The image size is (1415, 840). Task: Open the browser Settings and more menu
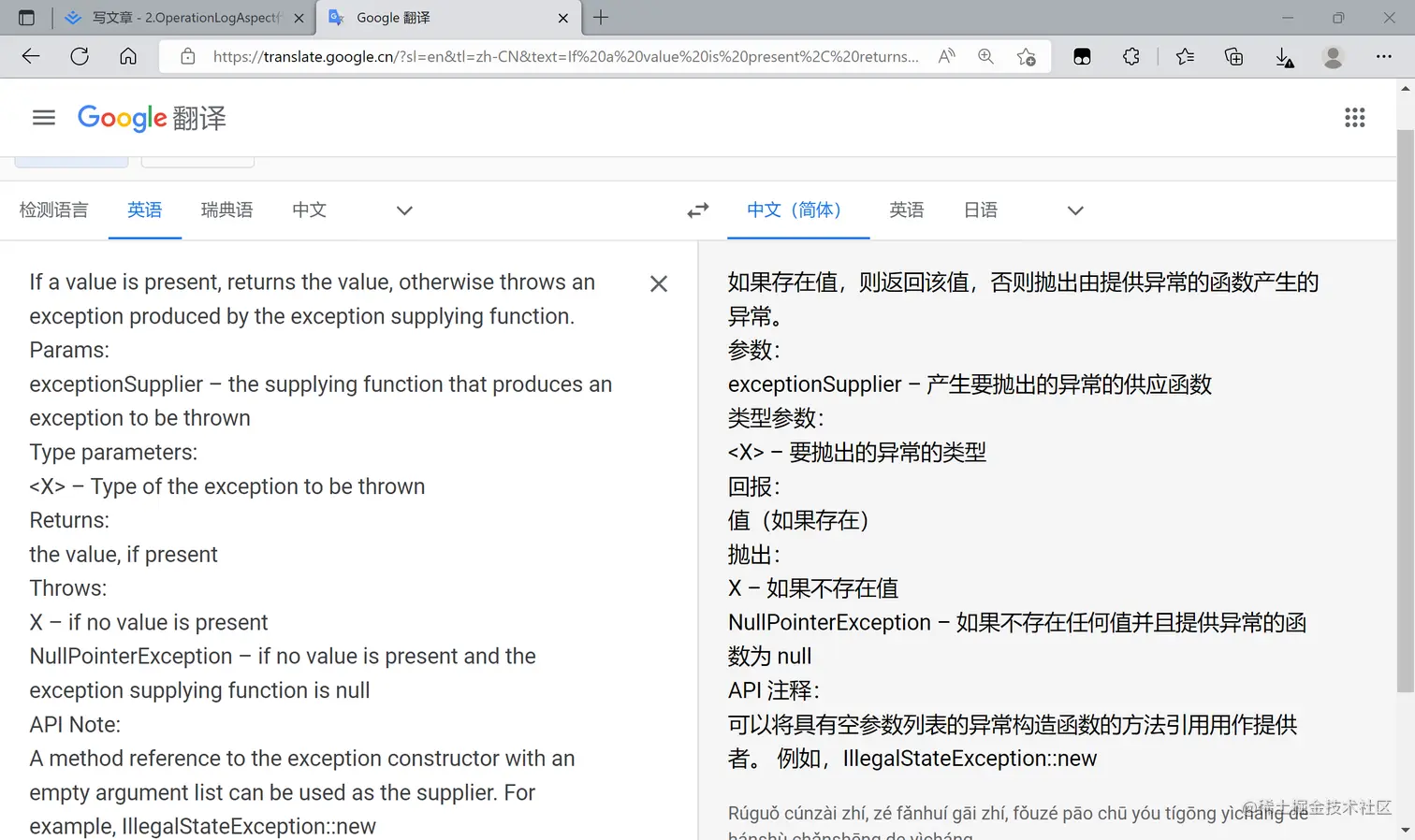1384,56
